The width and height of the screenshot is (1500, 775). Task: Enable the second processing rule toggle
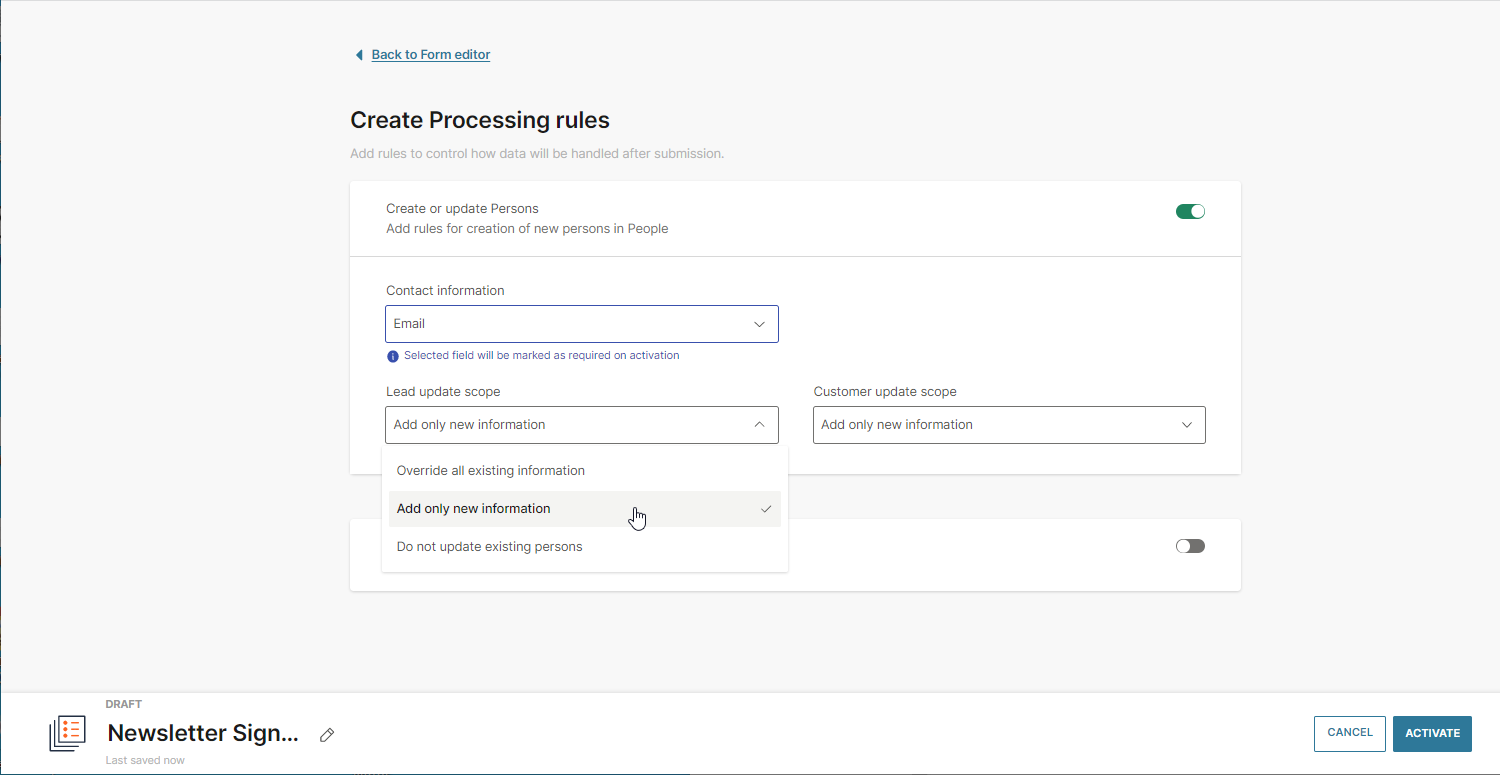click(1190, 546)
